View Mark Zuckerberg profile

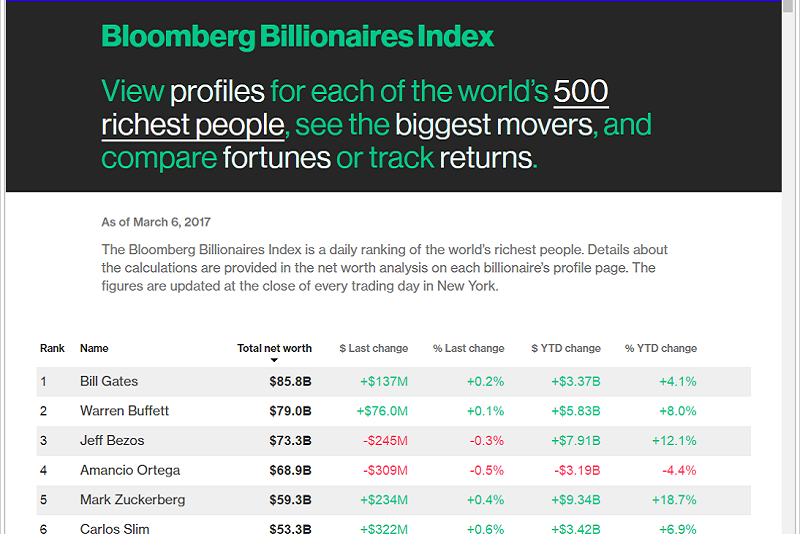[x=132, y=500]
